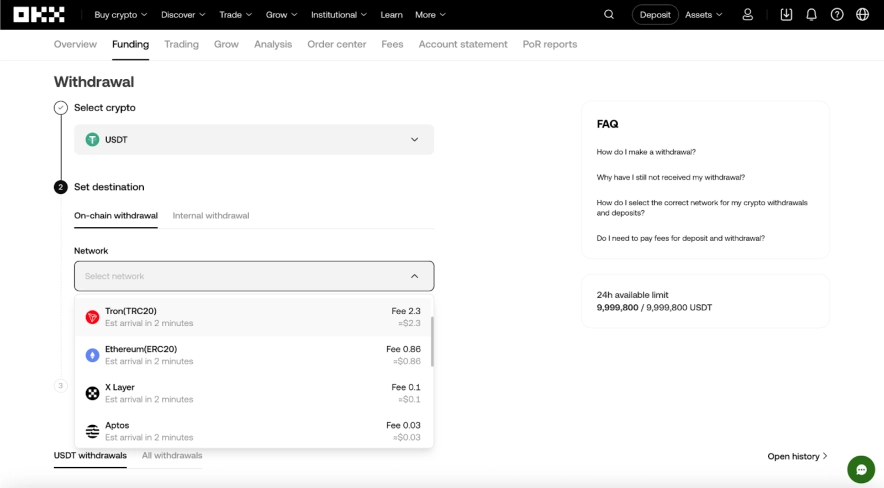
Task: Open the help question mark icon
Action: click(x=837, y=15)
